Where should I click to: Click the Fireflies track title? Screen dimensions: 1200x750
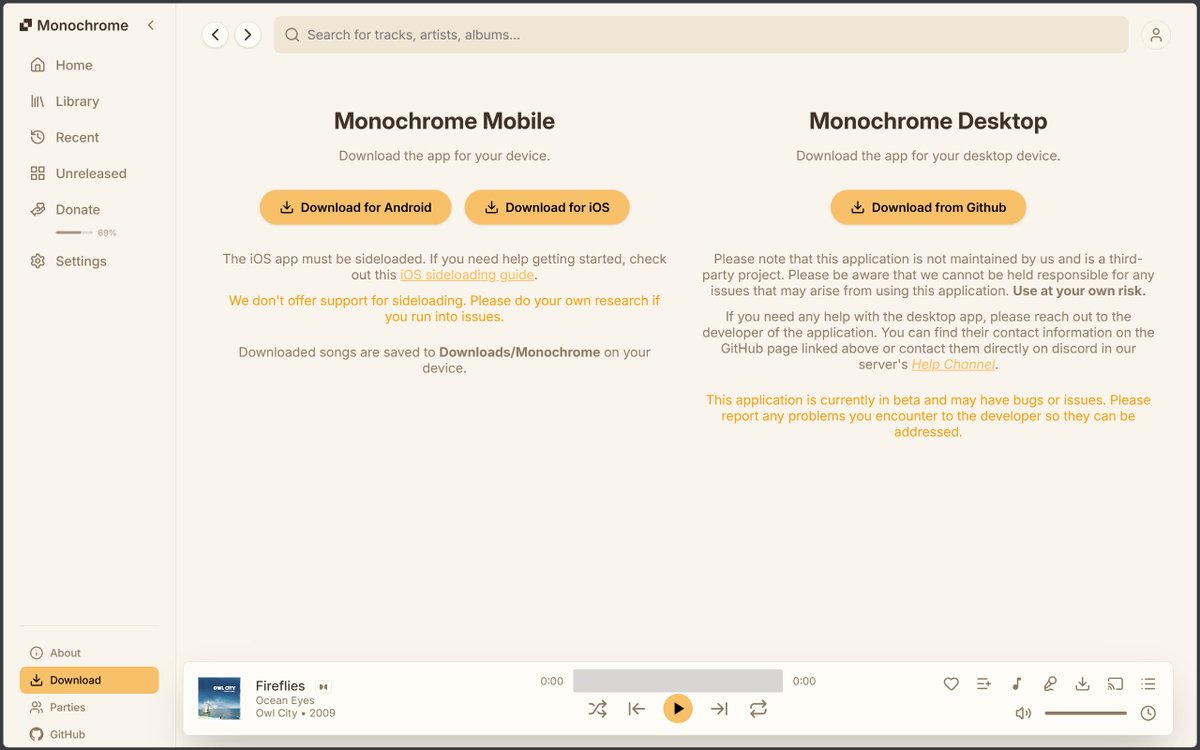point(280,686)
